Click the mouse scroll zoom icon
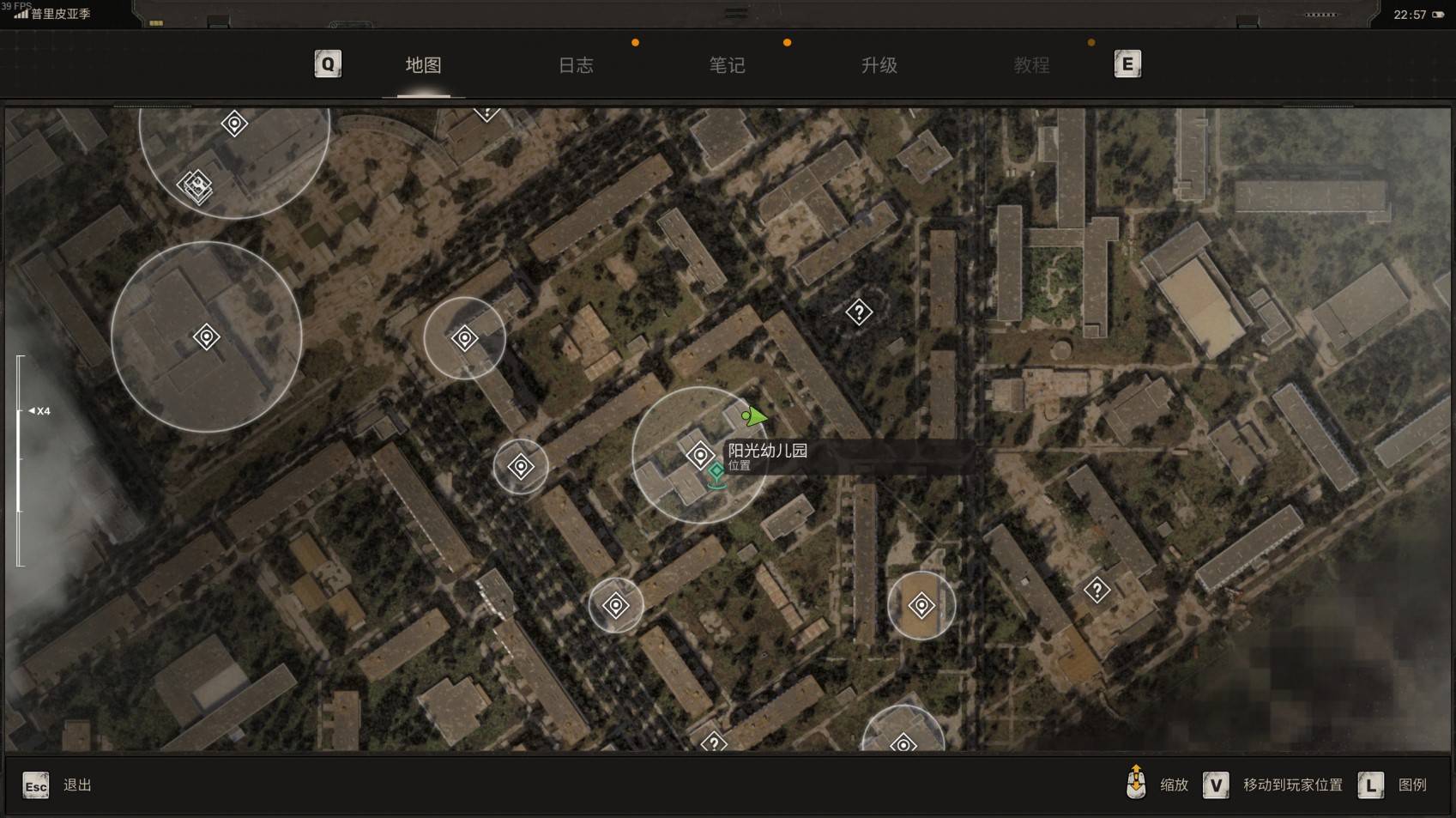Screen dimensions: 1456x818 click(1136, 782)
